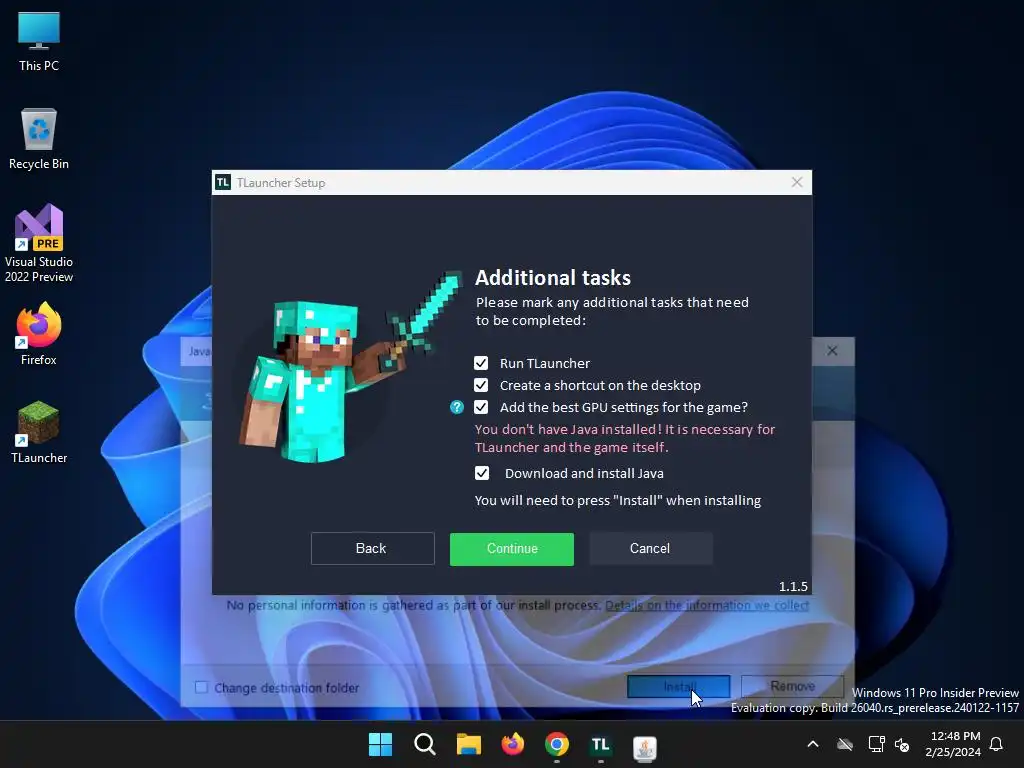Open This PC desktop icon
The image size is (1024, 768).
tap(39, 40)
